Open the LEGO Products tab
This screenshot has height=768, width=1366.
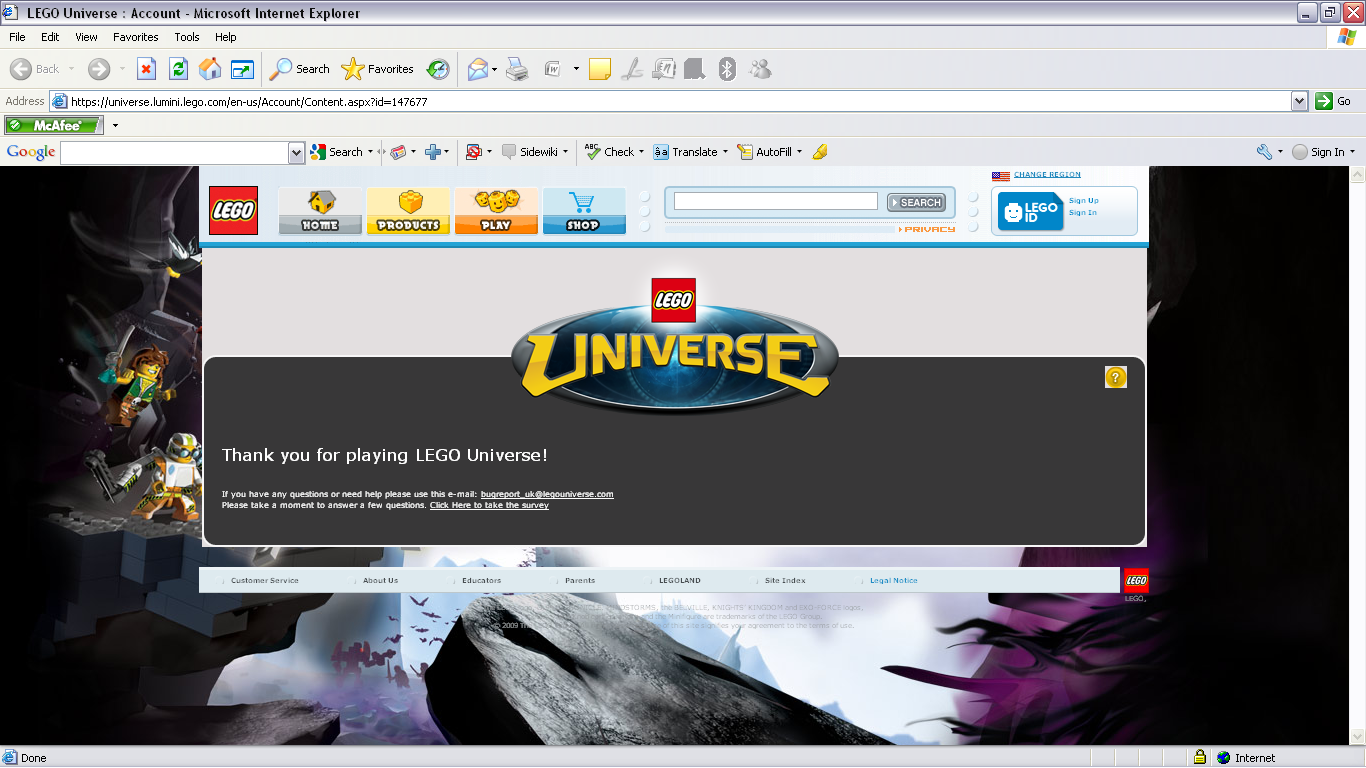[x=408, y=210]
